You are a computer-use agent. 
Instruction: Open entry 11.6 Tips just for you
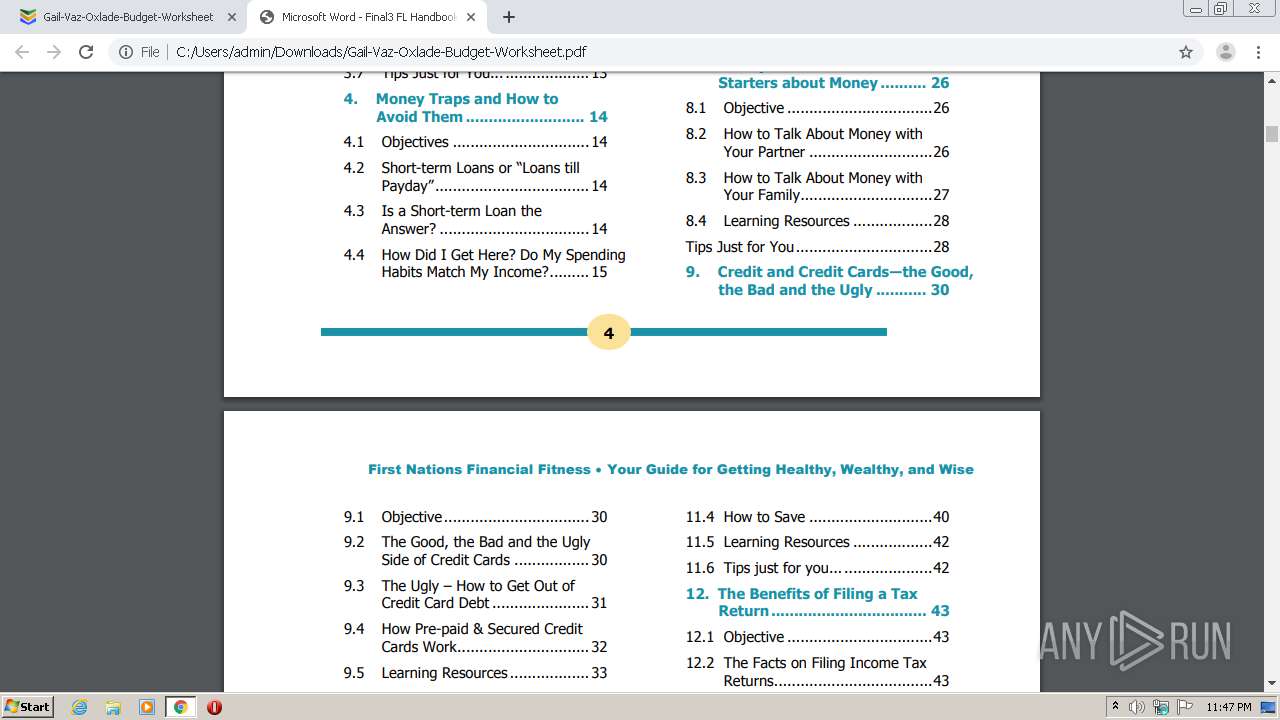click(817, 568)
